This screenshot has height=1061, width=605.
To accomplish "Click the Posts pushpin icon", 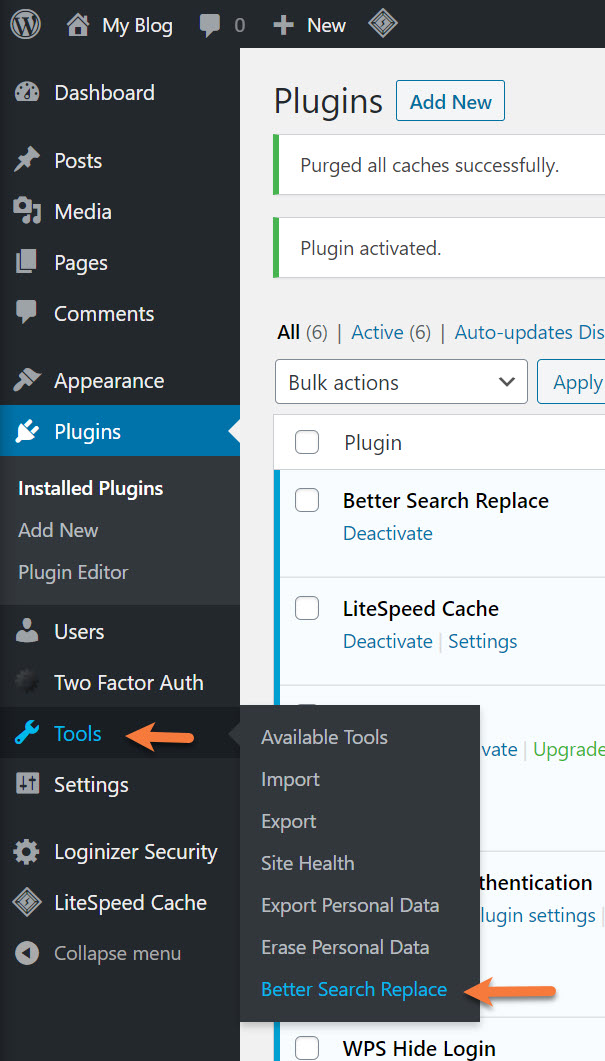I will click(x=27, y=161).
